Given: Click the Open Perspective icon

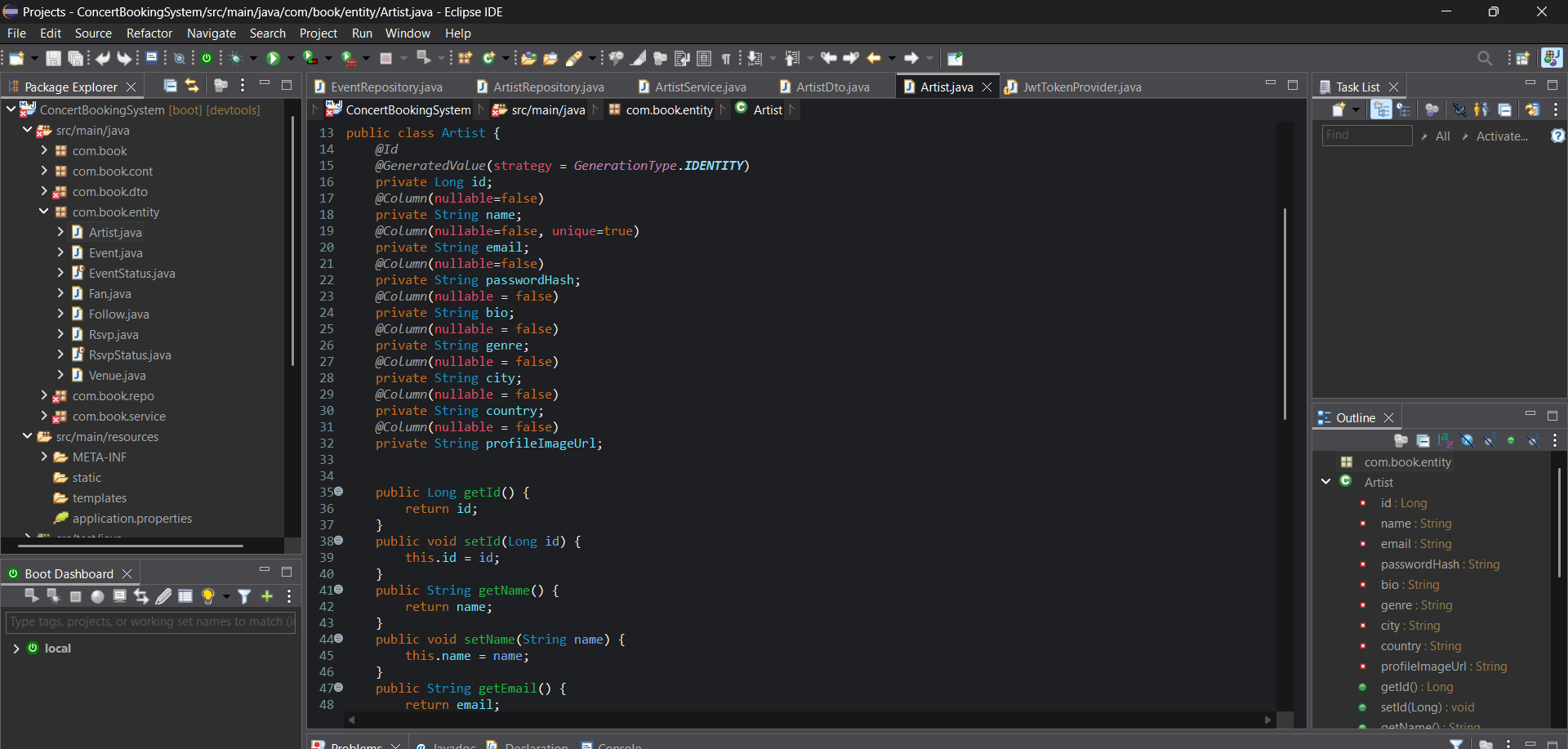Looking at the screenshot, I should coord(1522,59).
